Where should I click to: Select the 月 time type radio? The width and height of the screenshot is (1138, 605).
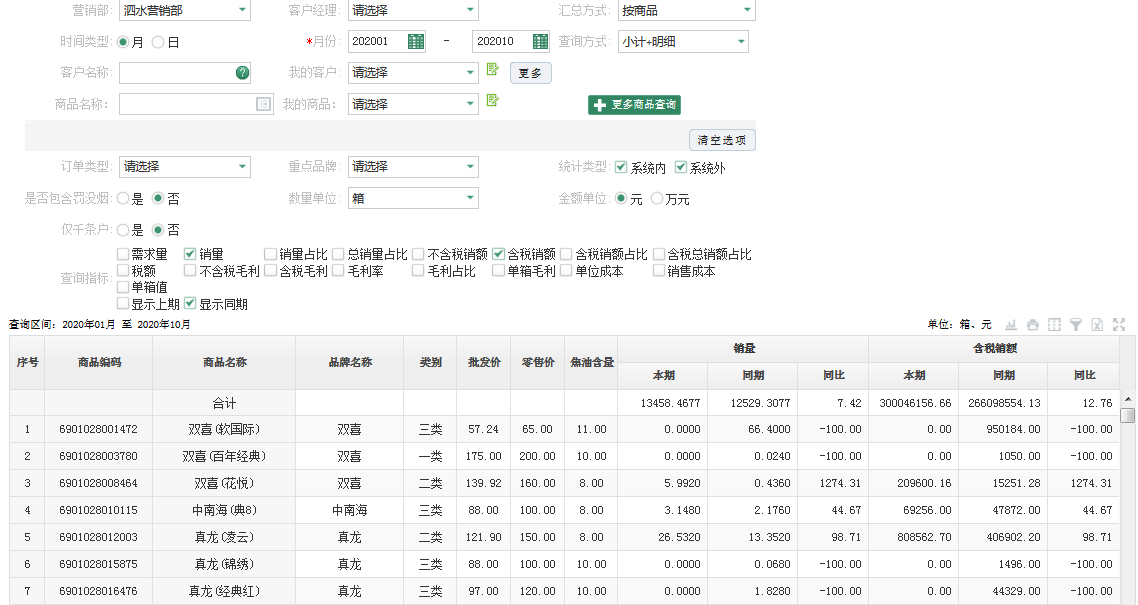point(123,42)
